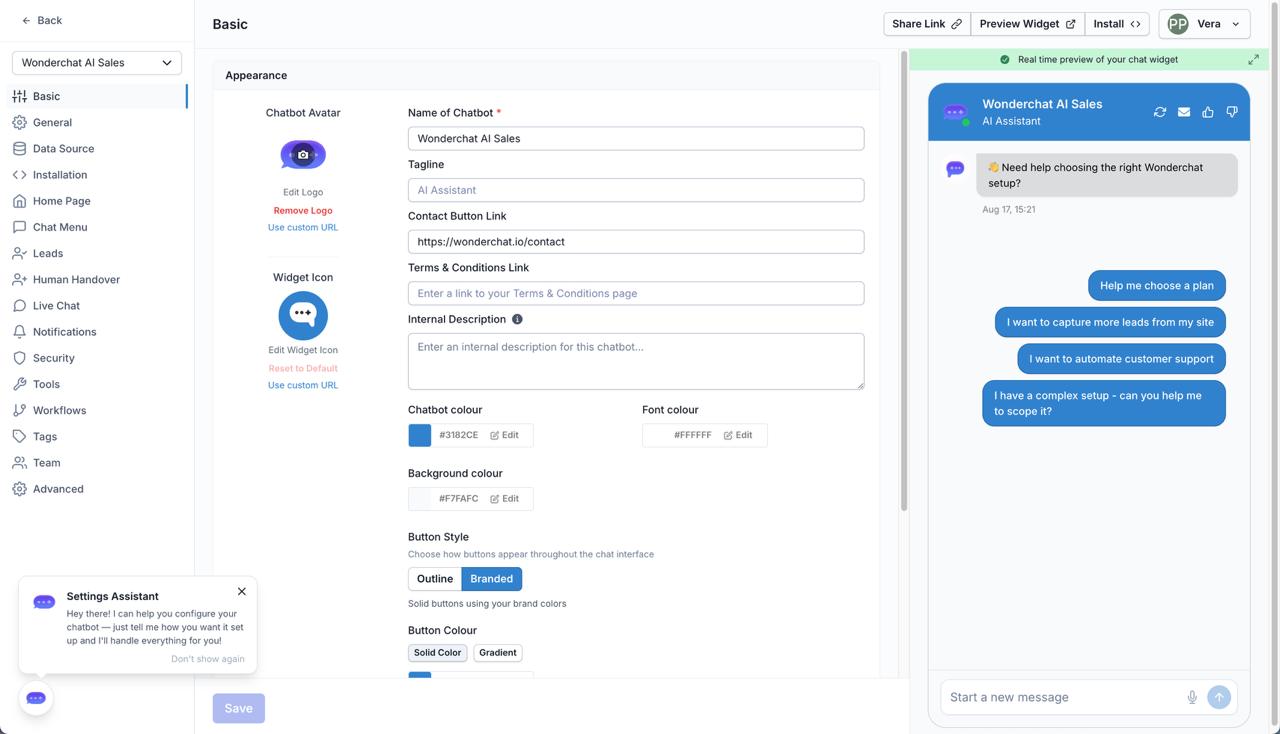Click Don't show again in assistant popup
This screenshot has width=1280, height=734.
click(x=208, y=659)
